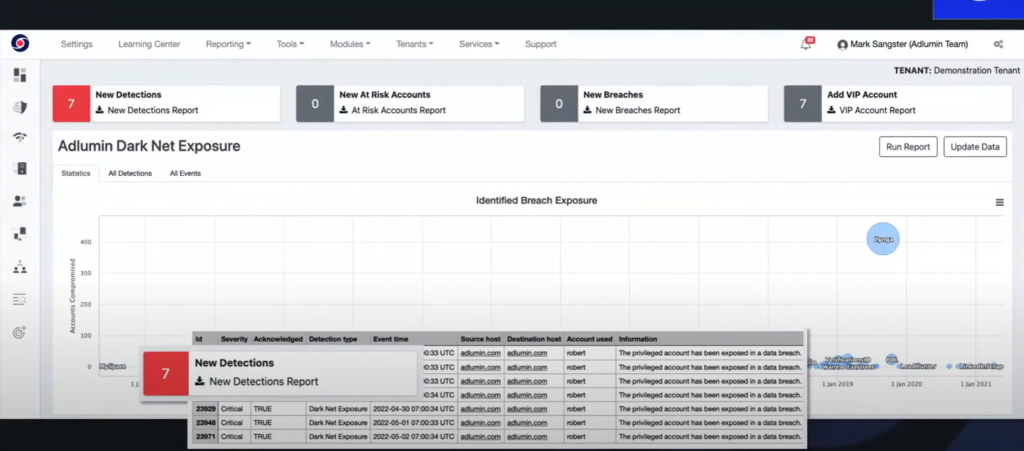This screenshot has height=451, width=1024.
Task: Click the Run Report button
Action: coord(908,147)
